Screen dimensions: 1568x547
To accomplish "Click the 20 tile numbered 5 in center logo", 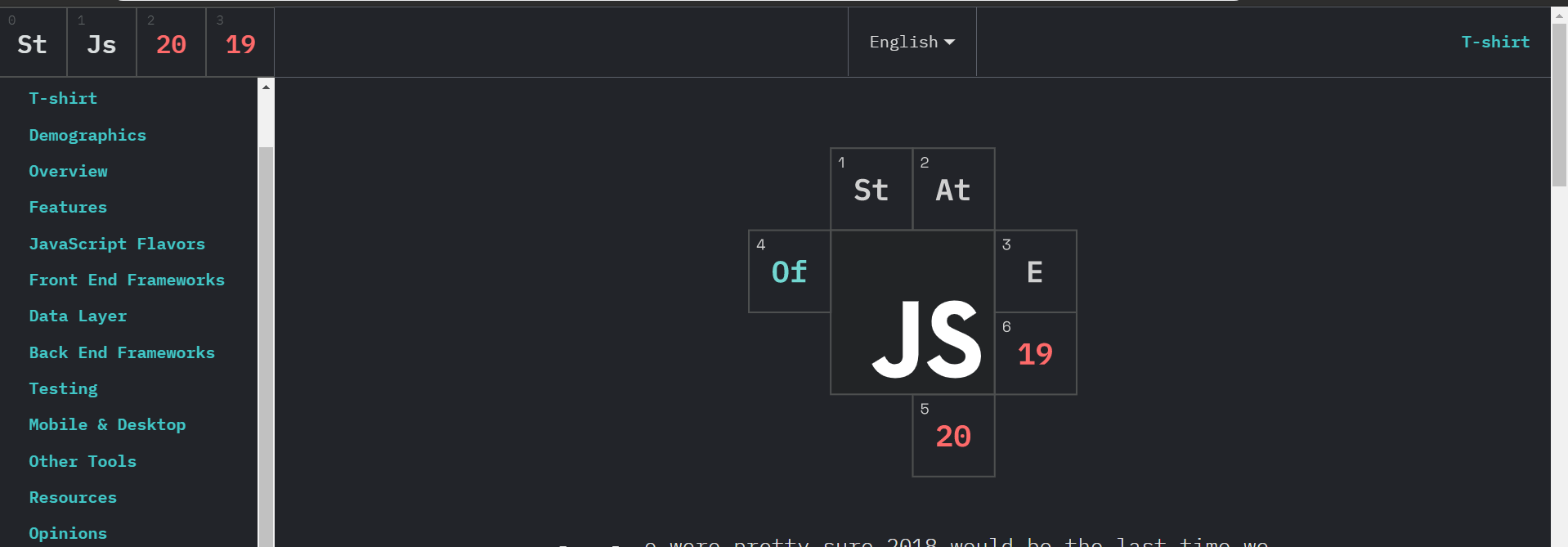I will coord(953,436).
